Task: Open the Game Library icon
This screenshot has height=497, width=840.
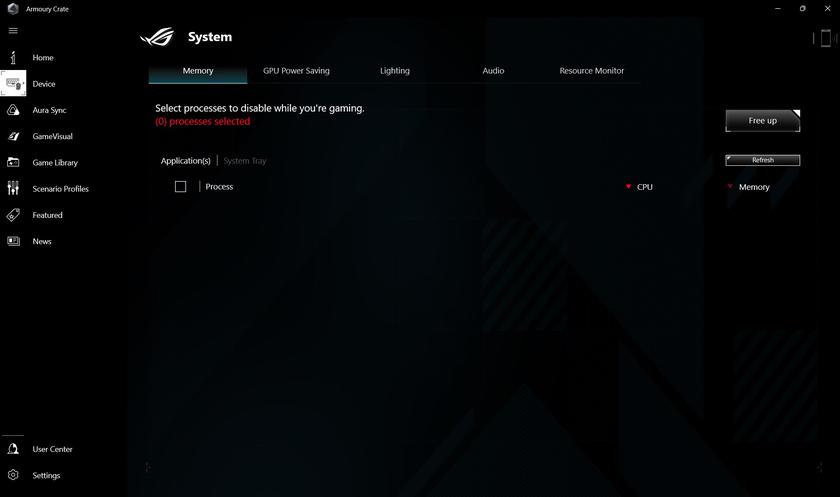Action: coord(13,162)
